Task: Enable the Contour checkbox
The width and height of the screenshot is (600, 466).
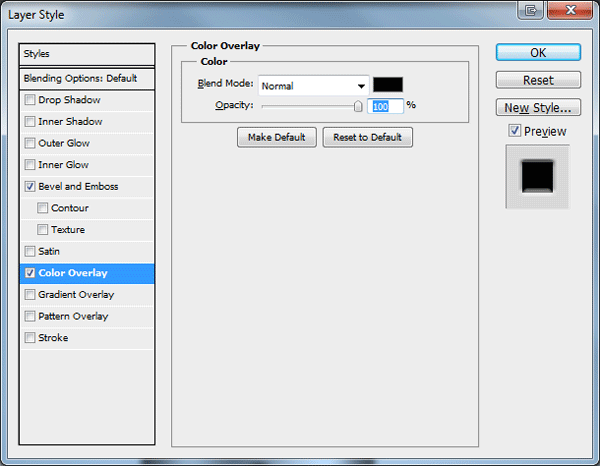Action: point(42,208)
